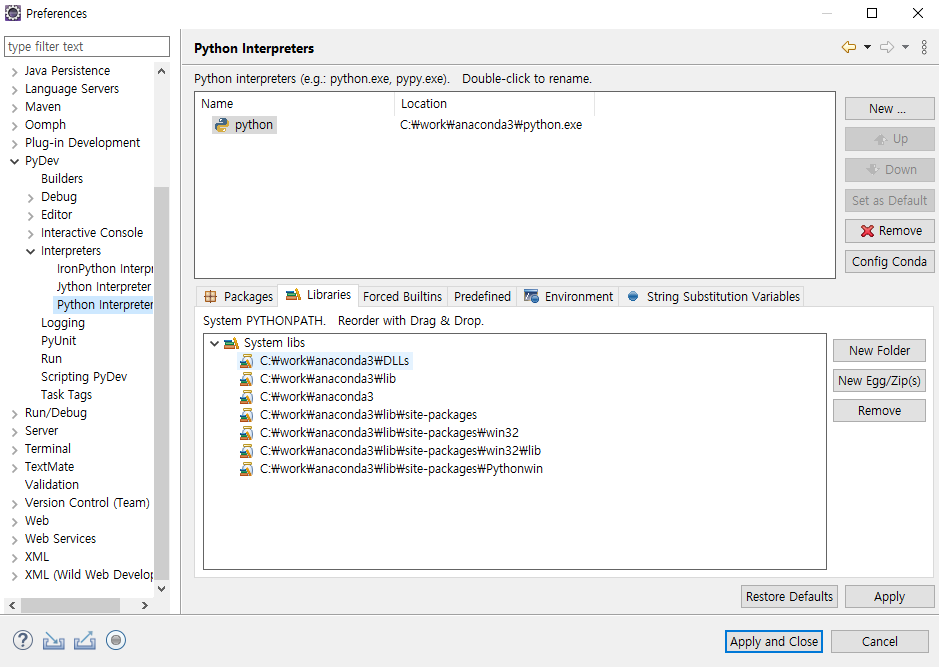
Task: Focus the type filter text field
Action: [x=87, y=47]
